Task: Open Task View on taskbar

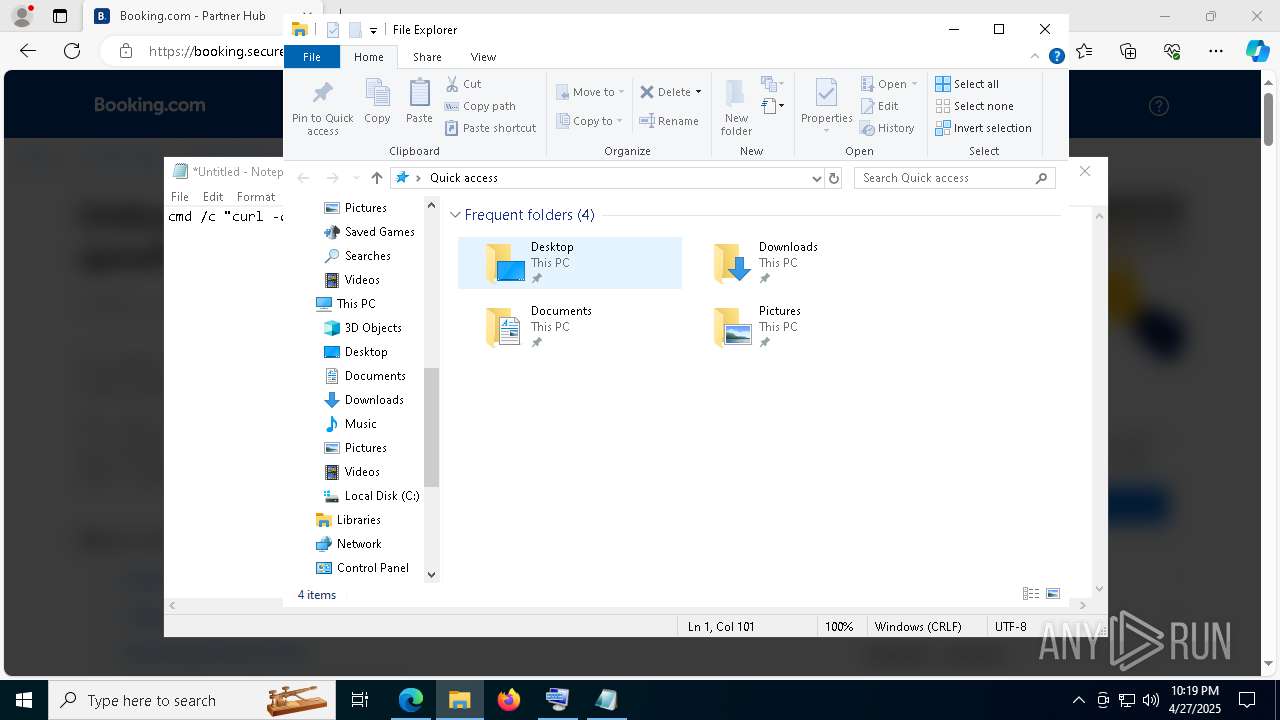Action: tap(361, 700)
